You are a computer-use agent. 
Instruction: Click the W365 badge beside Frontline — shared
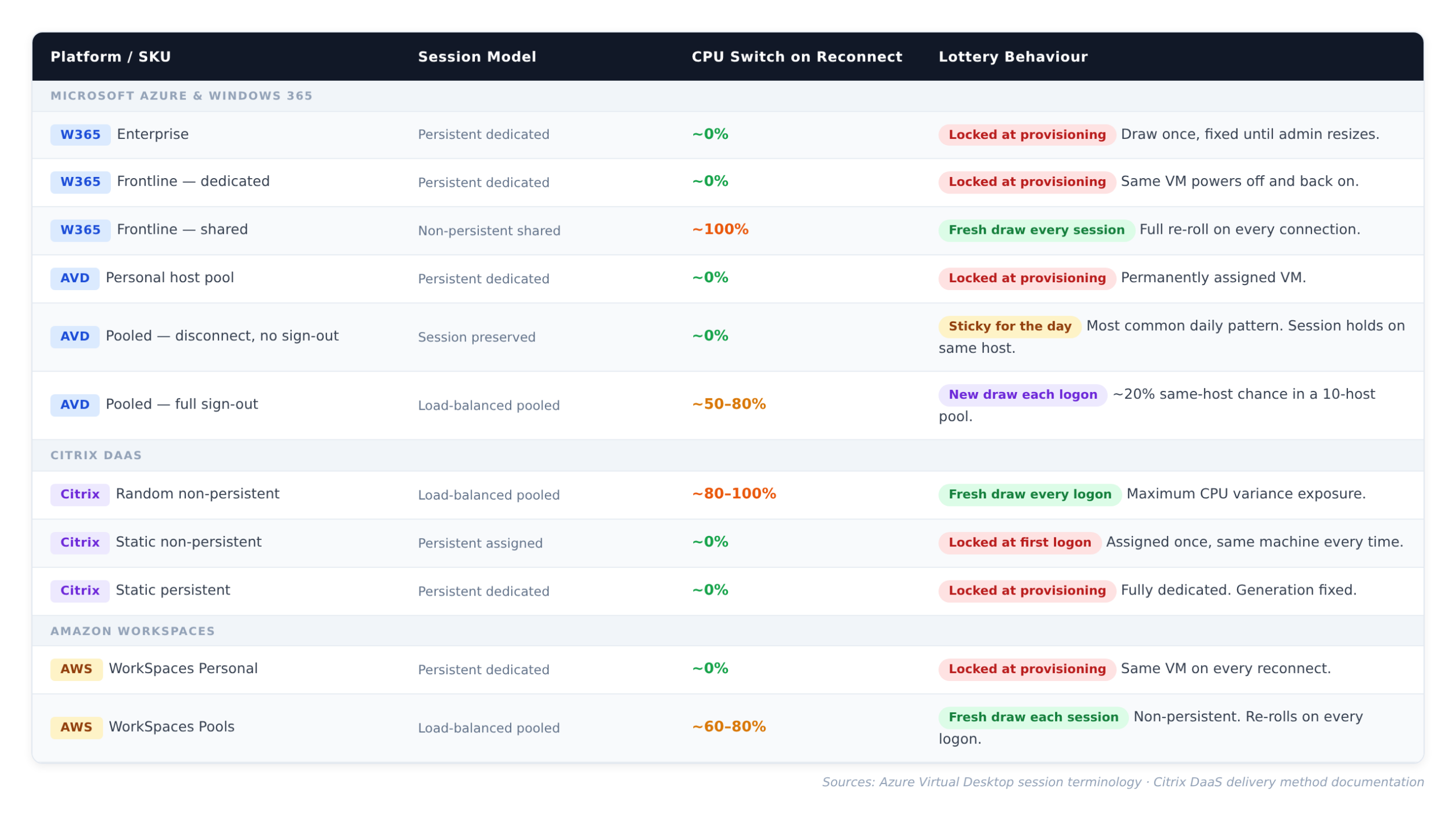pos(80,230)
